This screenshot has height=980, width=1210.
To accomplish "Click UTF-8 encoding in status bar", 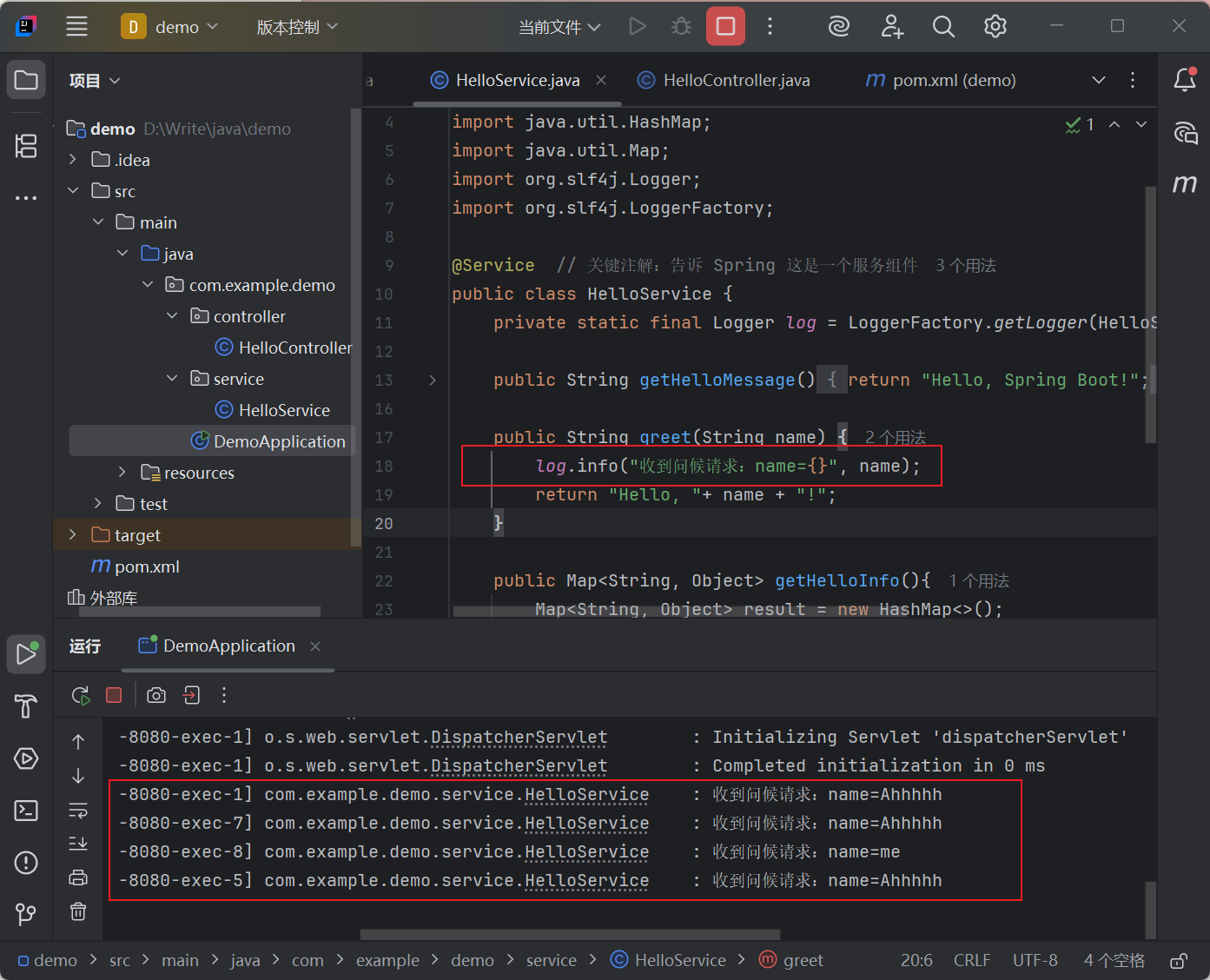I will tap(1035, 960).
